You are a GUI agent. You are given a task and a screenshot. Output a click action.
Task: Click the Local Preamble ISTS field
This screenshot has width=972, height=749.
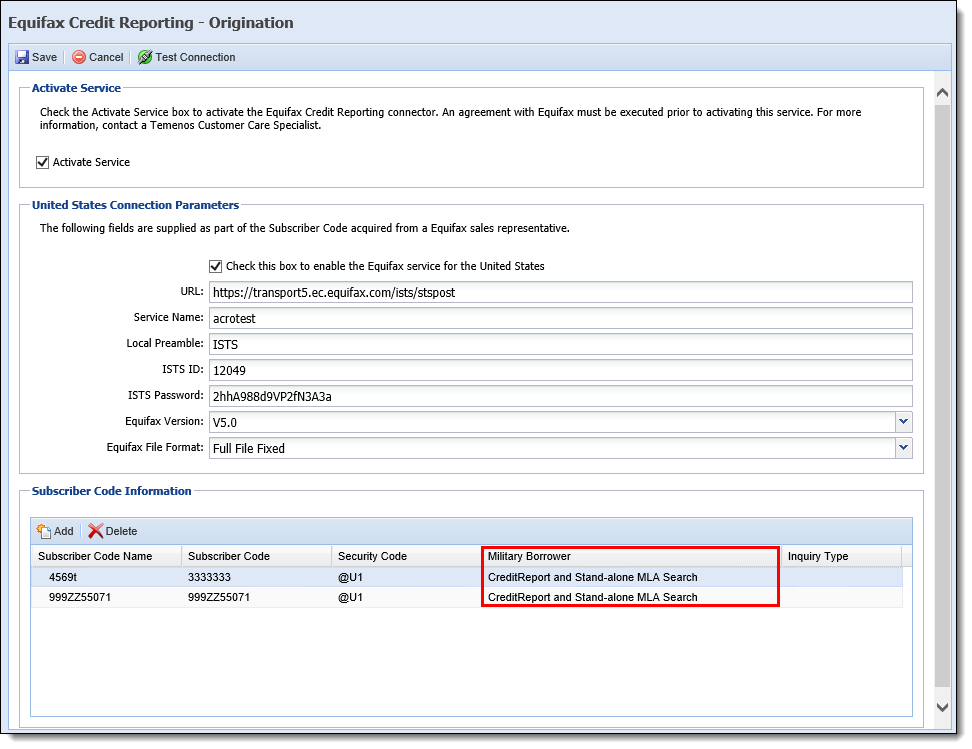560,344
